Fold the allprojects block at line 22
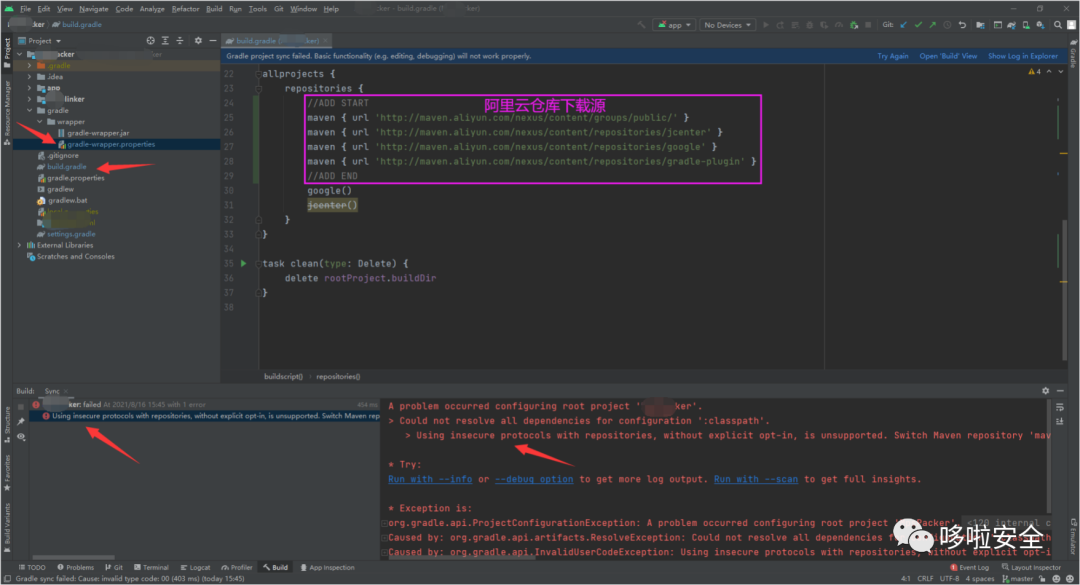 (x=258, y=74)
